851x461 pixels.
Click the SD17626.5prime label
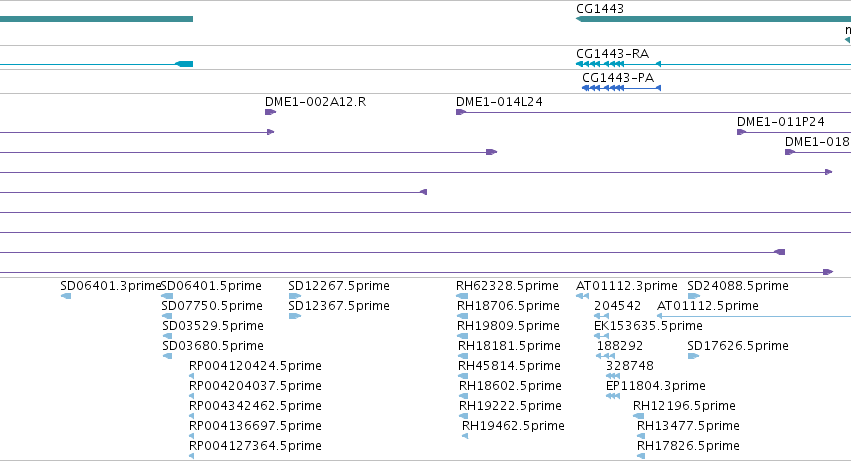tap(738, 346)
